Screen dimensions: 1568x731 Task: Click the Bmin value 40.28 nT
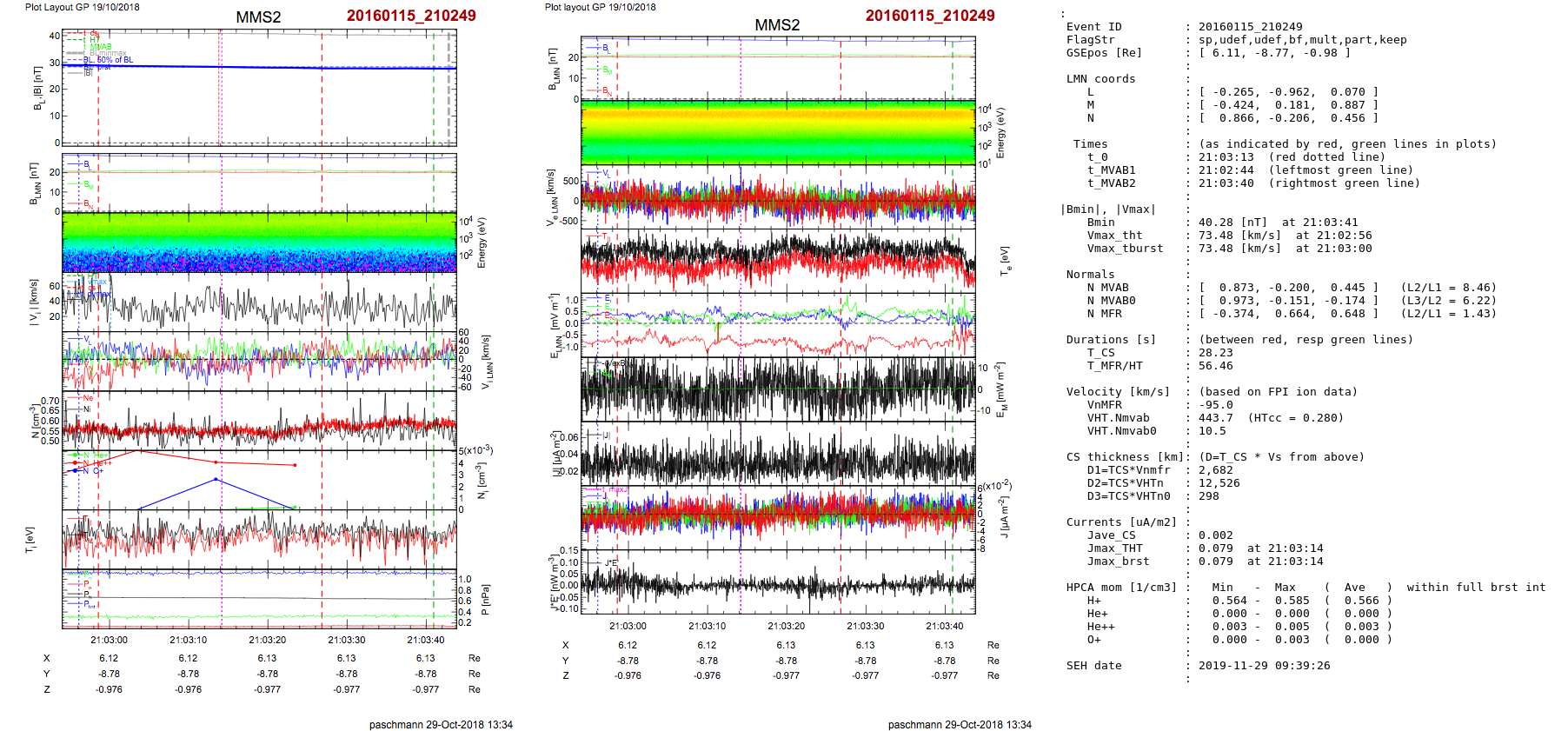1232,223
